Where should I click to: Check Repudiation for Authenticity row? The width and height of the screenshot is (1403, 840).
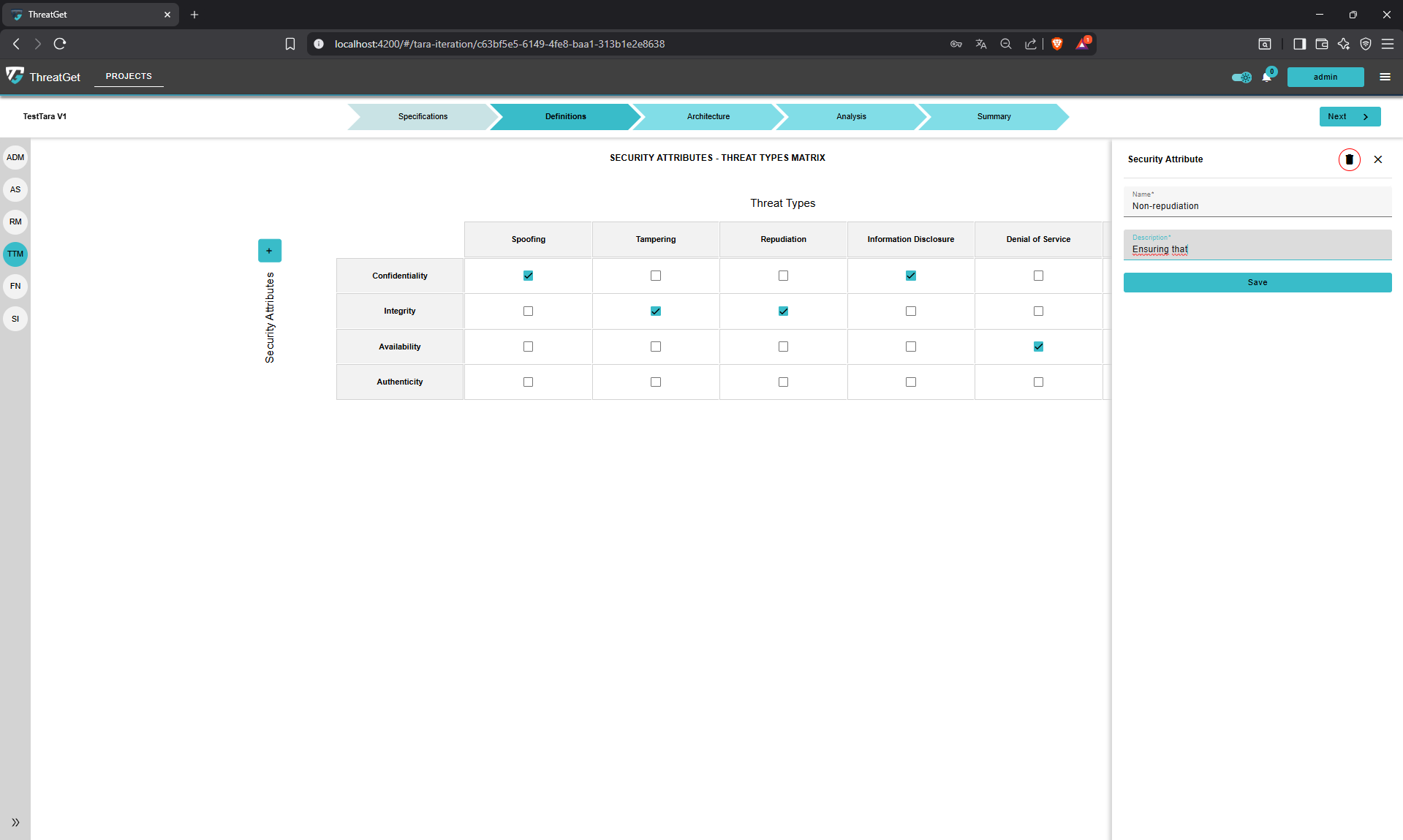pyautogui.click(x=782, y=382)
